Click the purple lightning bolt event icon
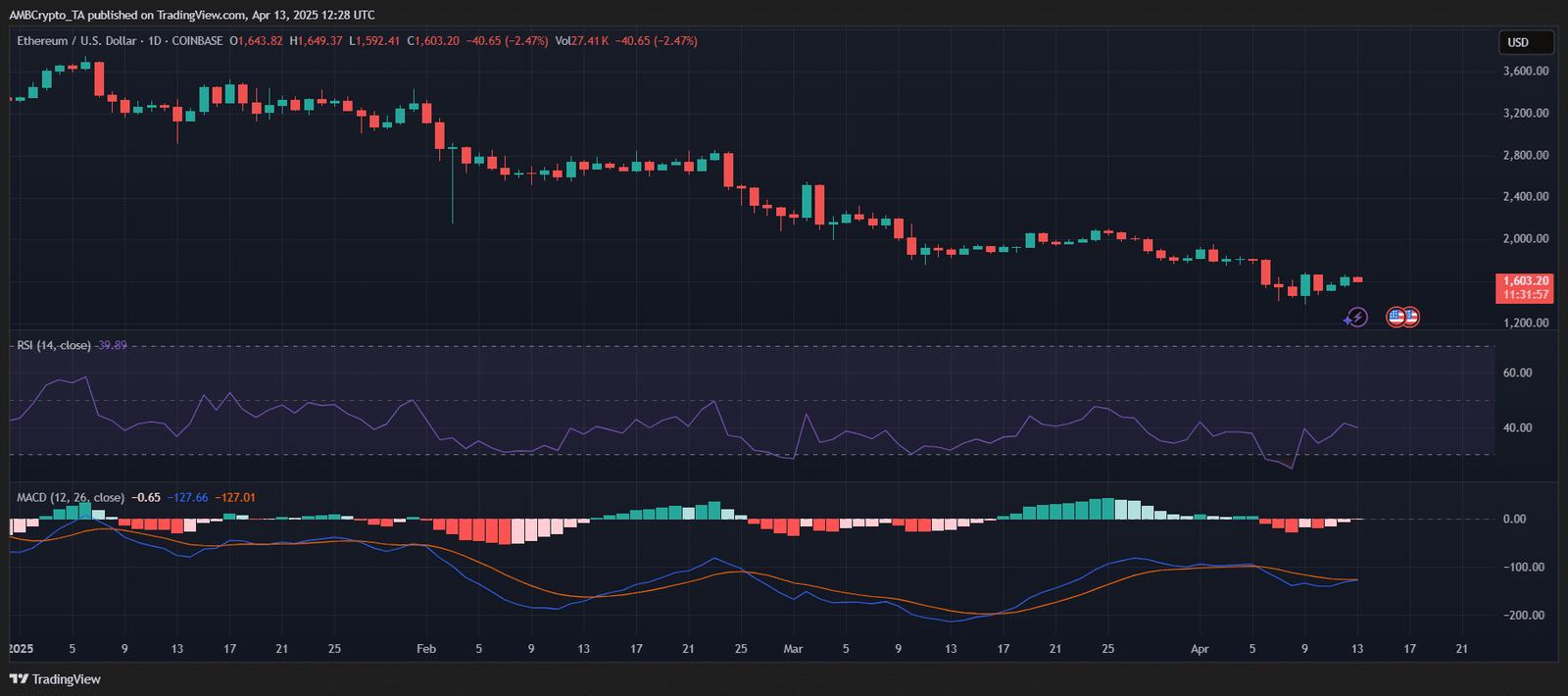 click(x=1356, y=317)
